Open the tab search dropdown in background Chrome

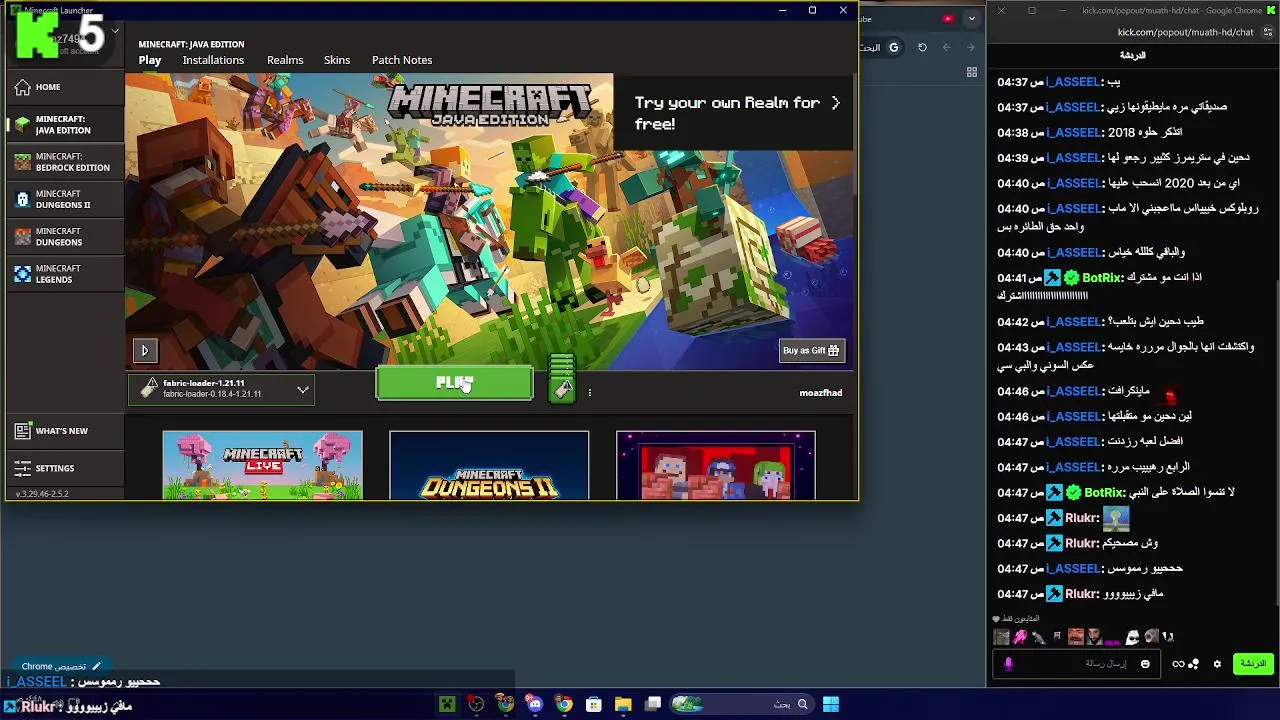[971, 18]
